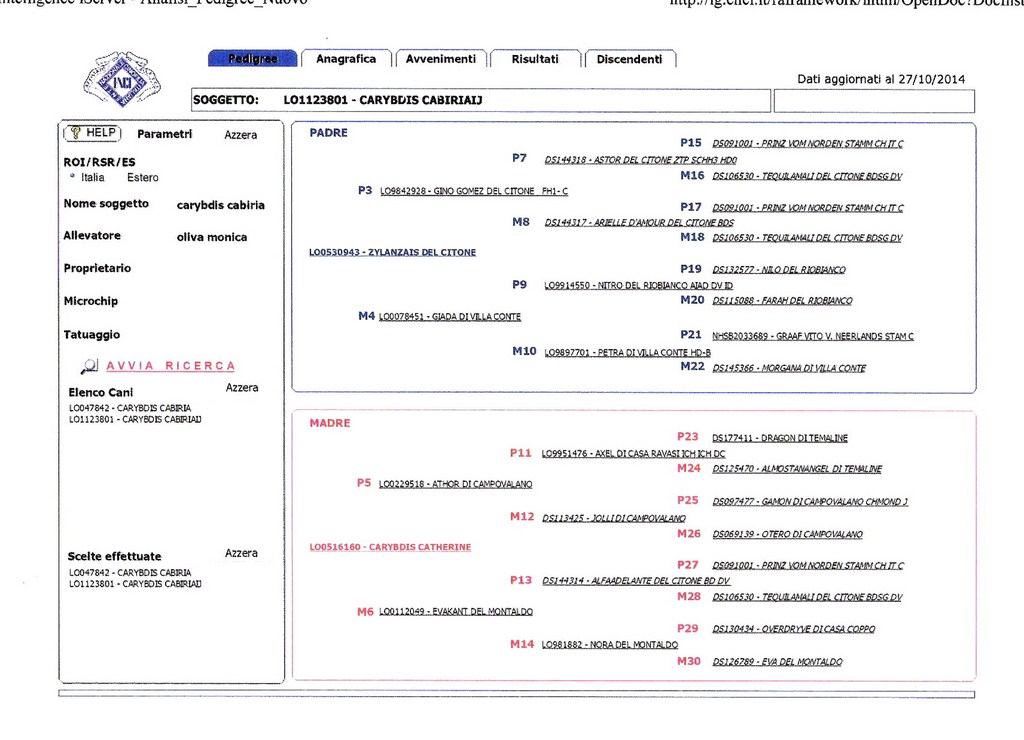Open P13 ALFAADELANTE DEL CITONE link
This screenshot has width=1024, height=740.
[x=636, y=581]
